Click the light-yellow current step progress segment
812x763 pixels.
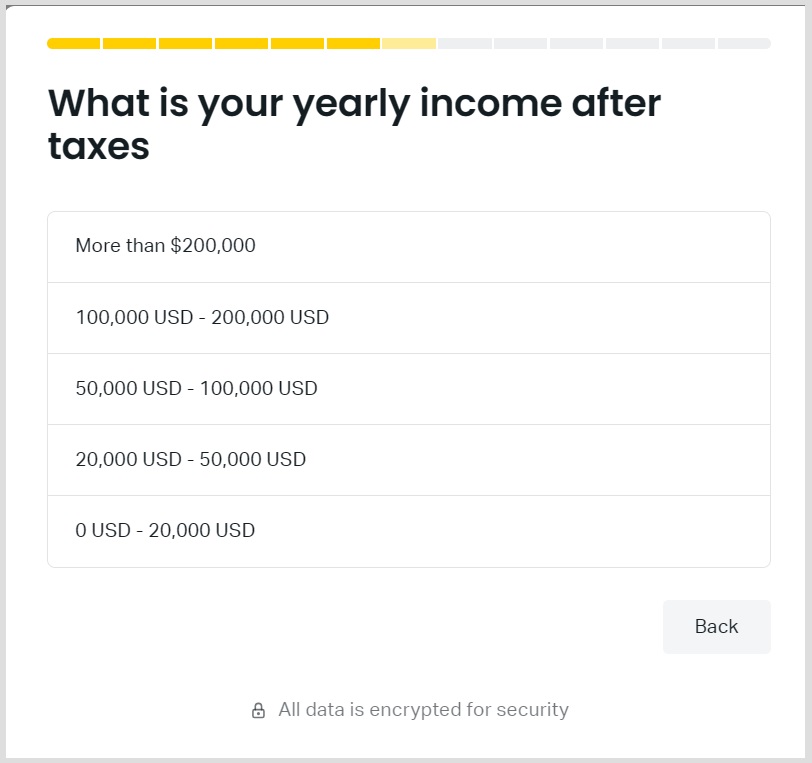point(409,44)
